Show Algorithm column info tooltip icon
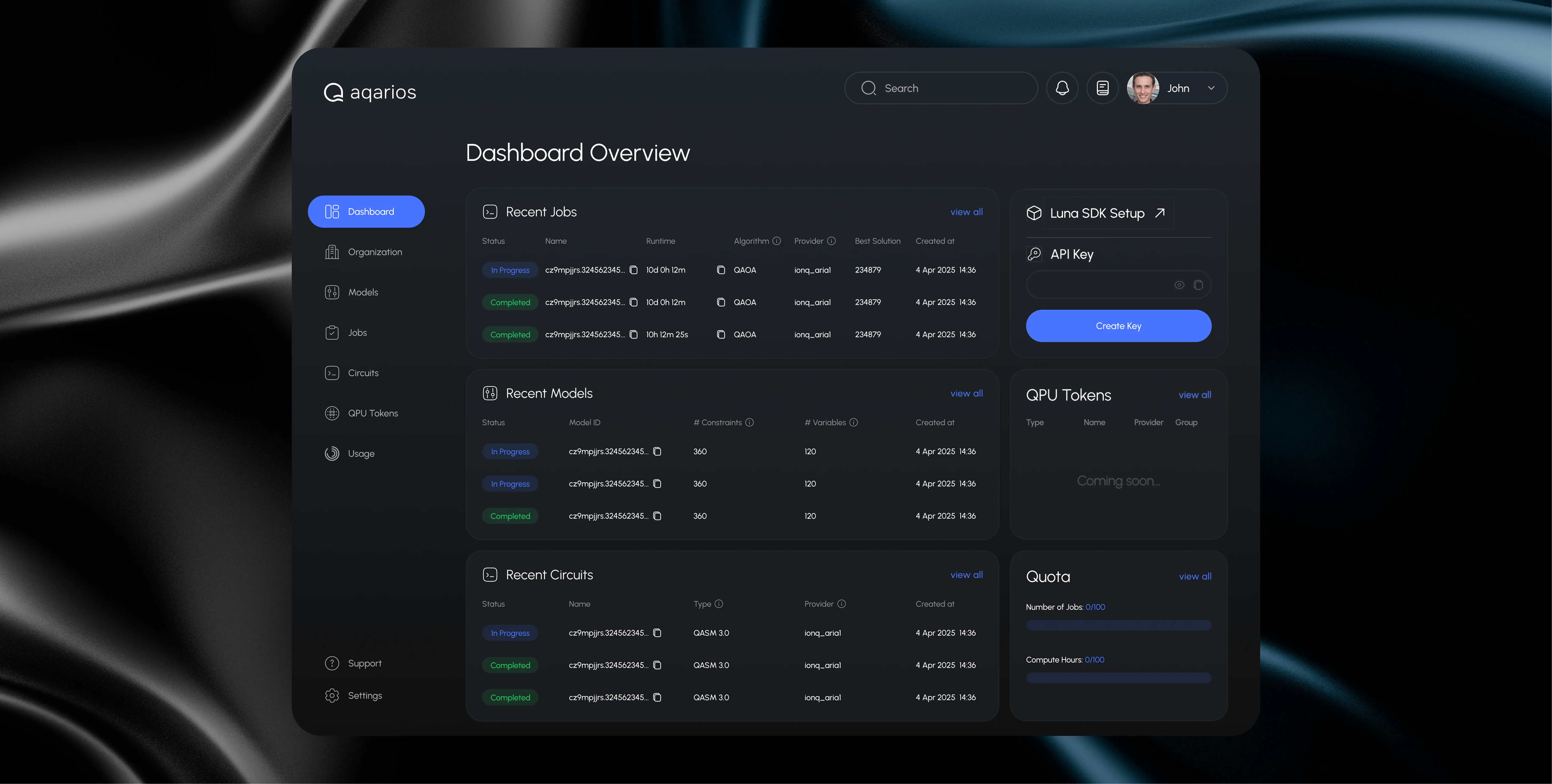The width and height of the screenshot is (1552, 784). coord(777,241)
